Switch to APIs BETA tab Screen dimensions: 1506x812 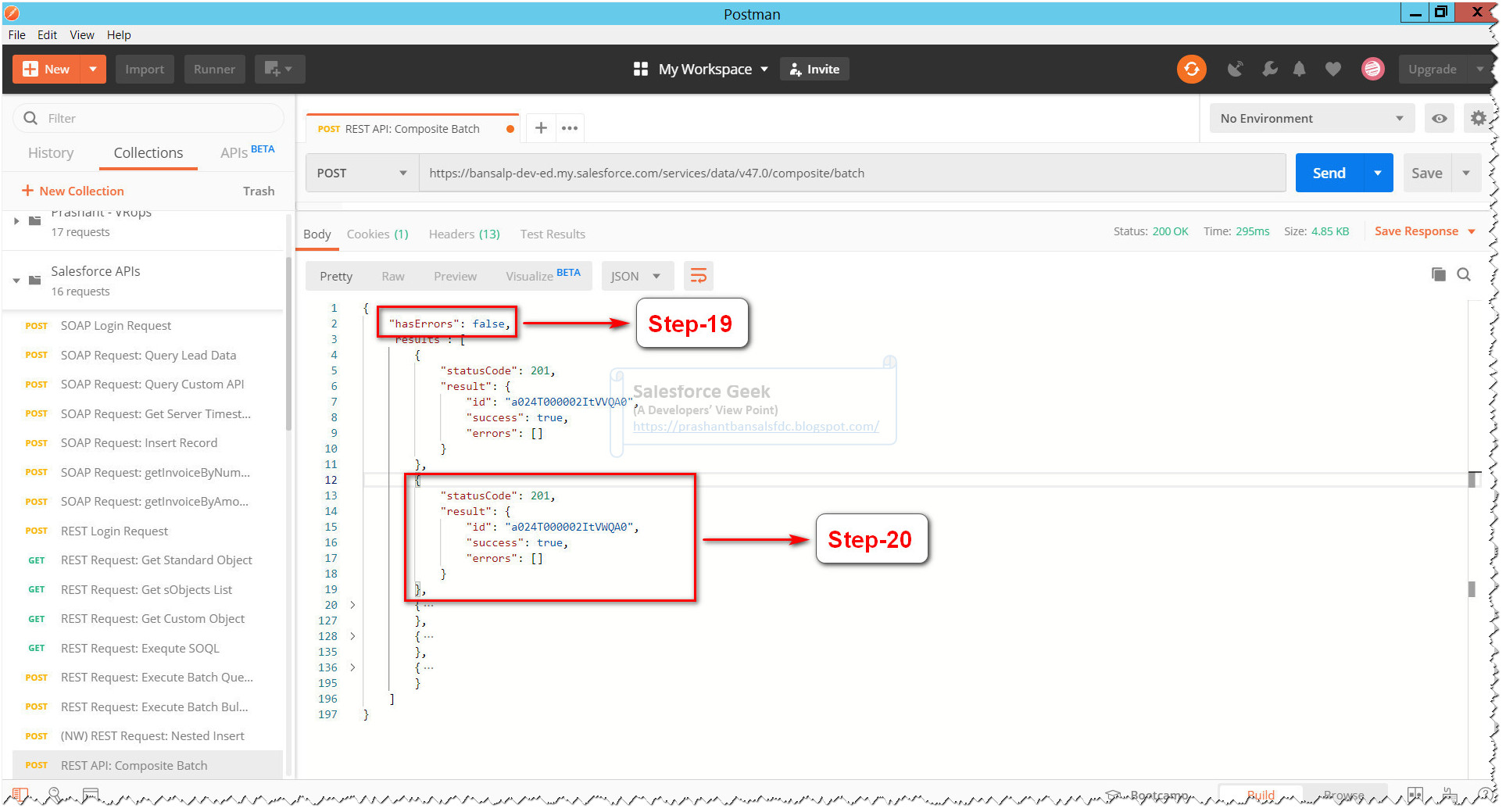coord(247,152)
